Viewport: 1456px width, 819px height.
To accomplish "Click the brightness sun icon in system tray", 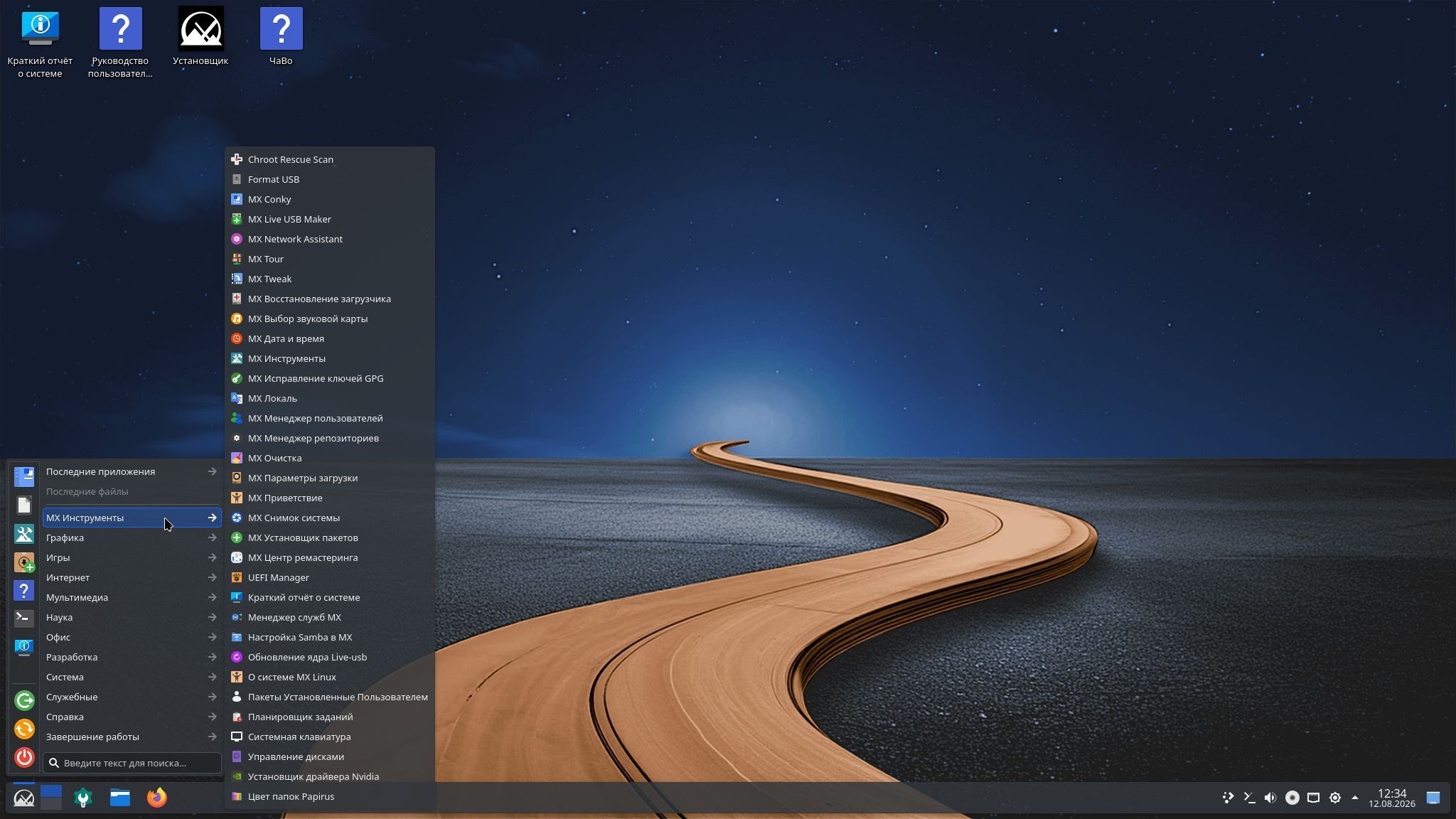I will coord(1335,798).
